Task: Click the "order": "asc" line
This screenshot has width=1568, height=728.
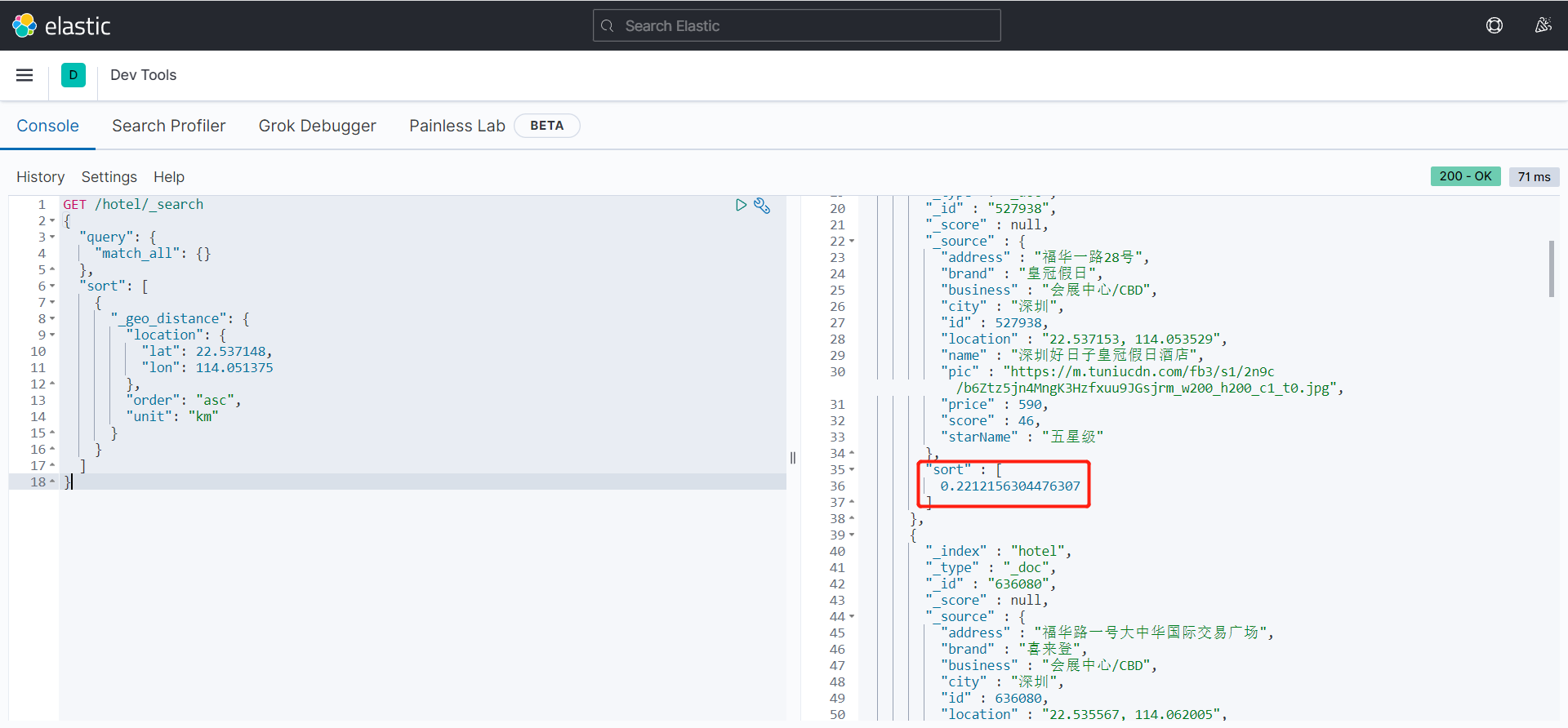Action: tap(184, 401)
